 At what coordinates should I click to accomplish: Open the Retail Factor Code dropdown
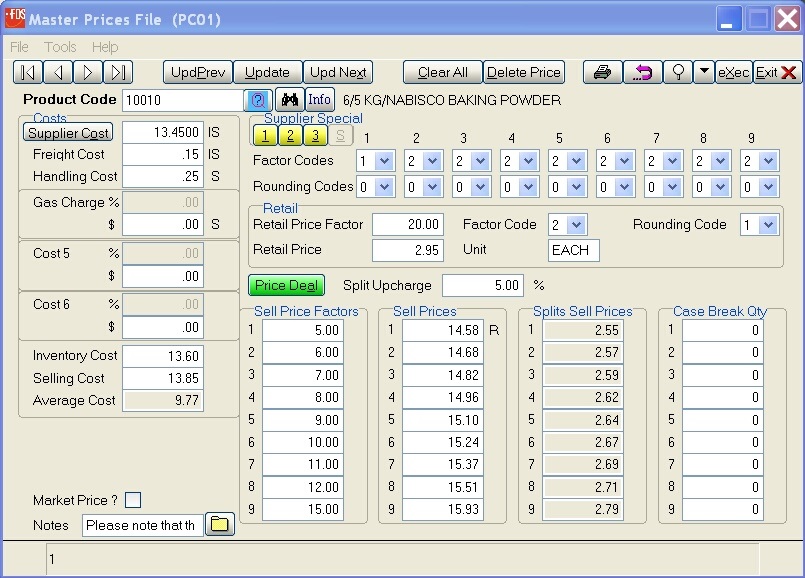point(577,225)
